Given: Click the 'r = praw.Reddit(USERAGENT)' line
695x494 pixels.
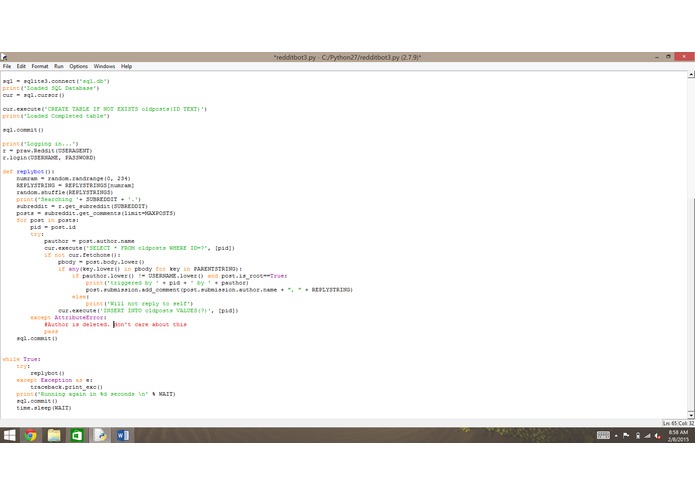Looking at the screenshot, I should point(47,151).
